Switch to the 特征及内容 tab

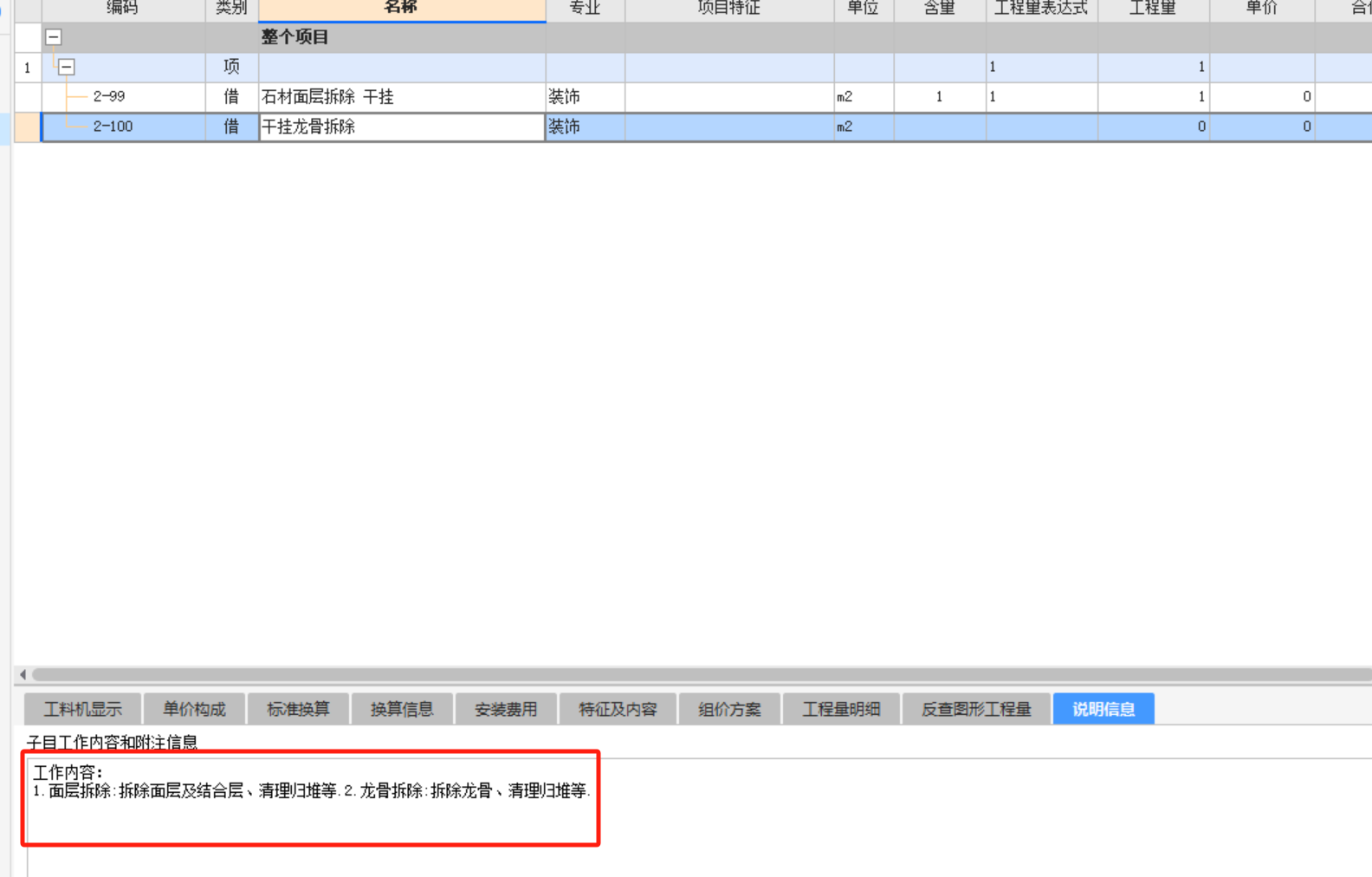618,709
